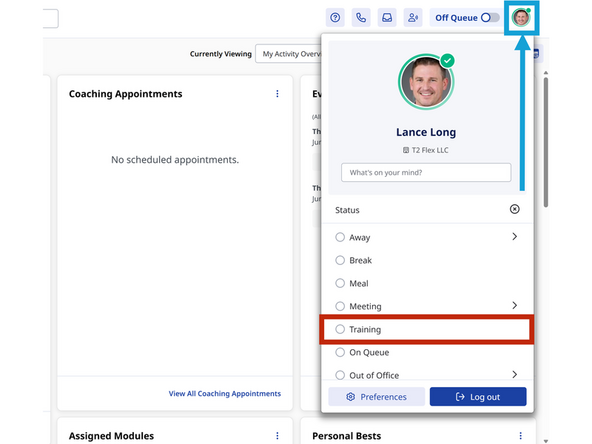Click the page vertical scrollbar
The width and height of the screenshot is (592, 444).
[x=546, y=142]
